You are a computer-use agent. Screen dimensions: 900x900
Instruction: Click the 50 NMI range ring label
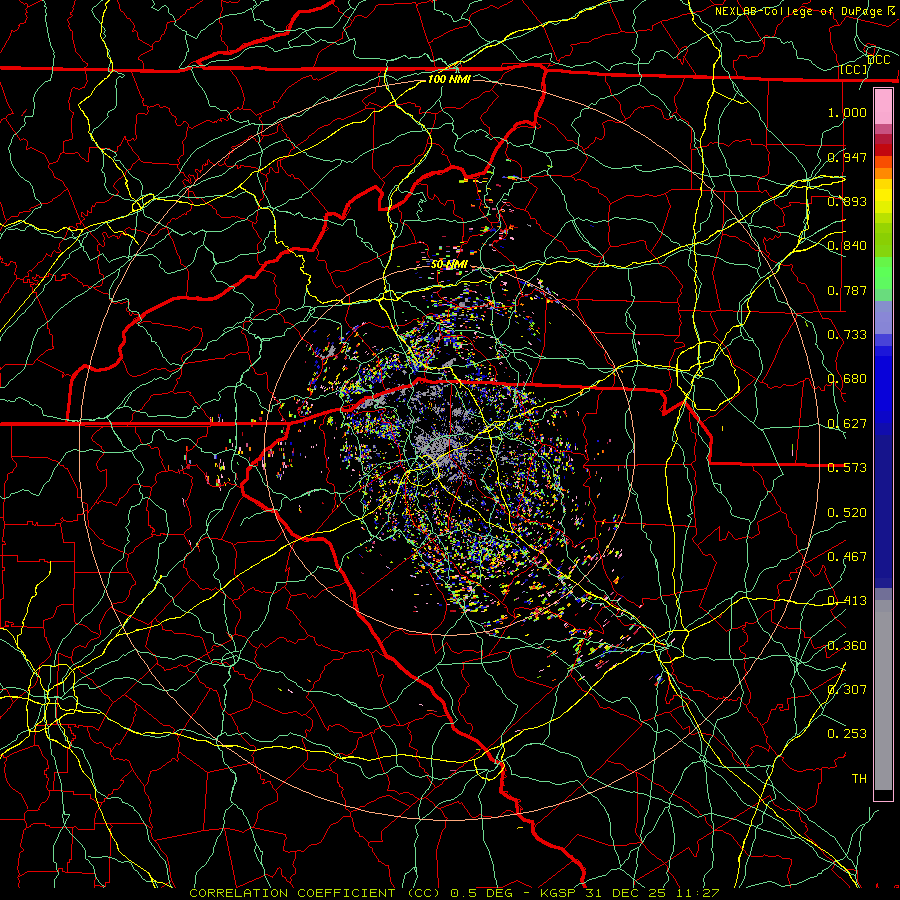point(449,265)
